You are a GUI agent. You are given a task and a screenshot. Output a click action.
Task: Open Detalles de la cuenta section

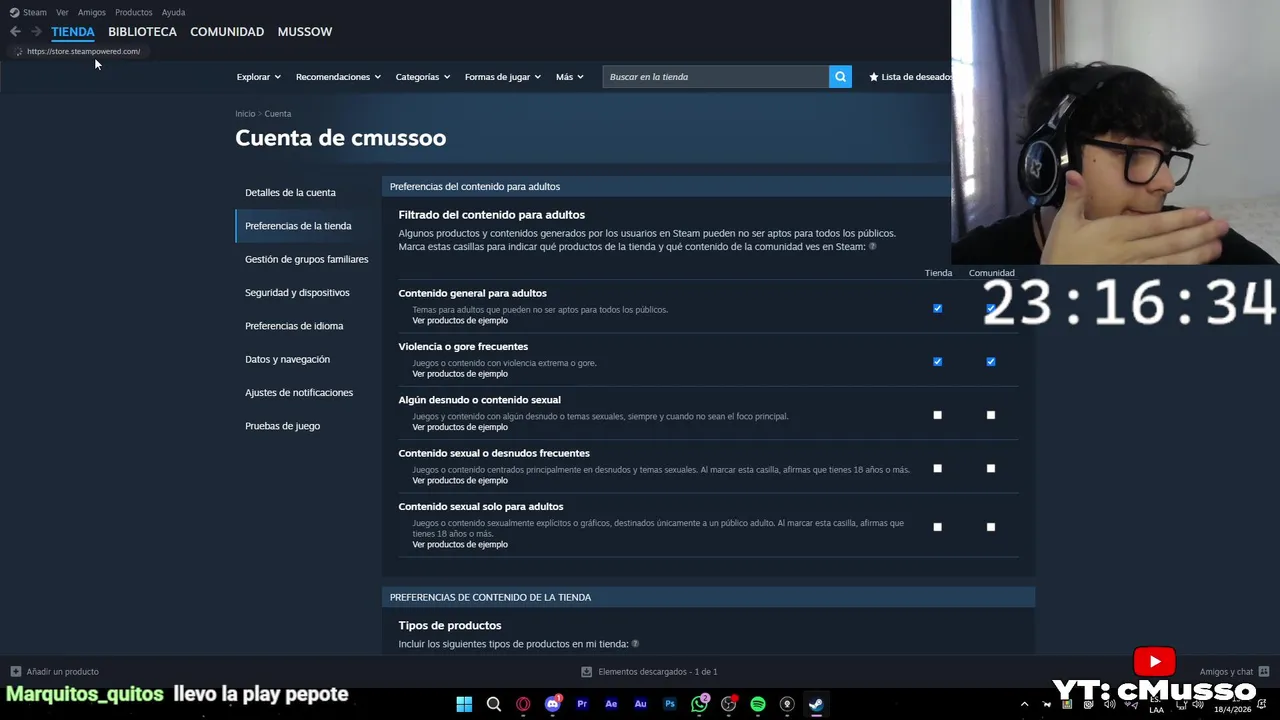pyautogui.click(x=290, y=192)
